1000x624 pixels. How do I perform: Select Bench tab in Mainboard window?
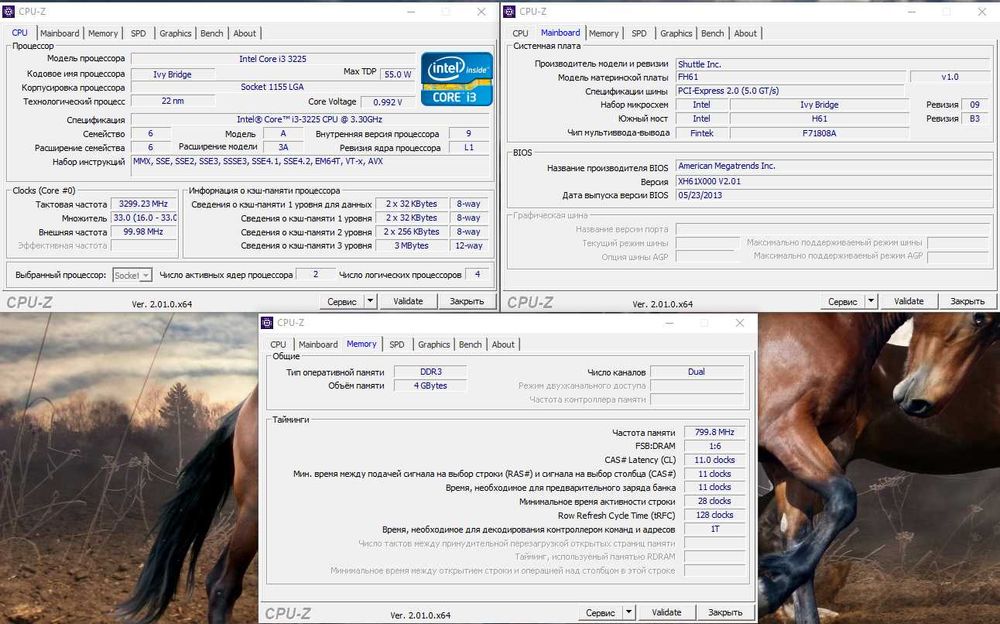tap(712, 33)
